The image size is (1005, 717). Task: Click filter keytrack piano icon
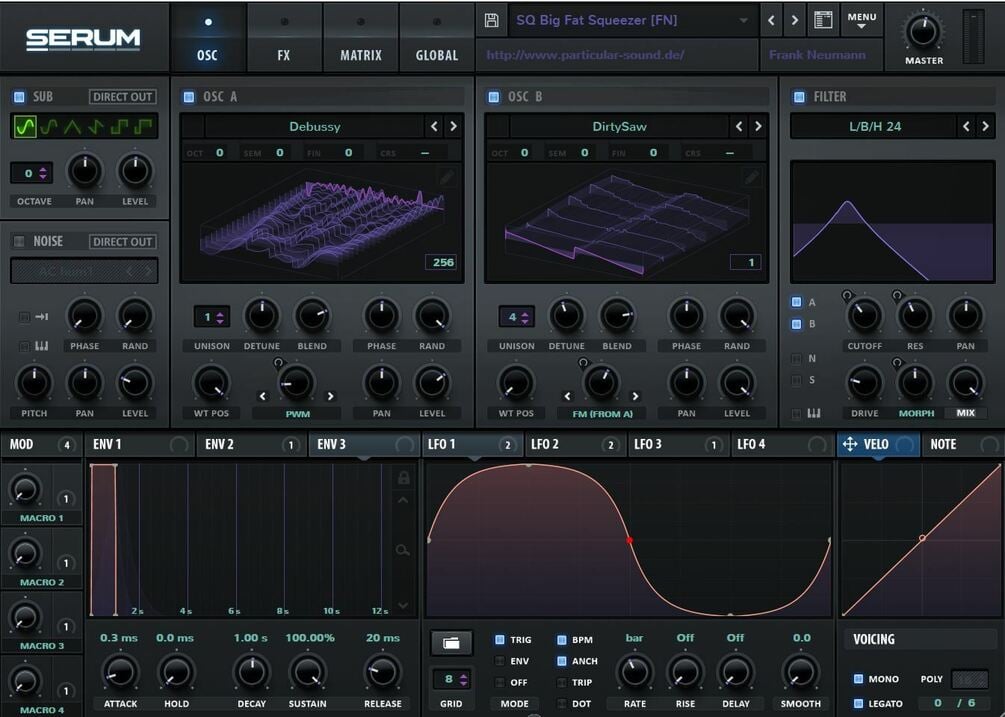(x=813, y=413)
